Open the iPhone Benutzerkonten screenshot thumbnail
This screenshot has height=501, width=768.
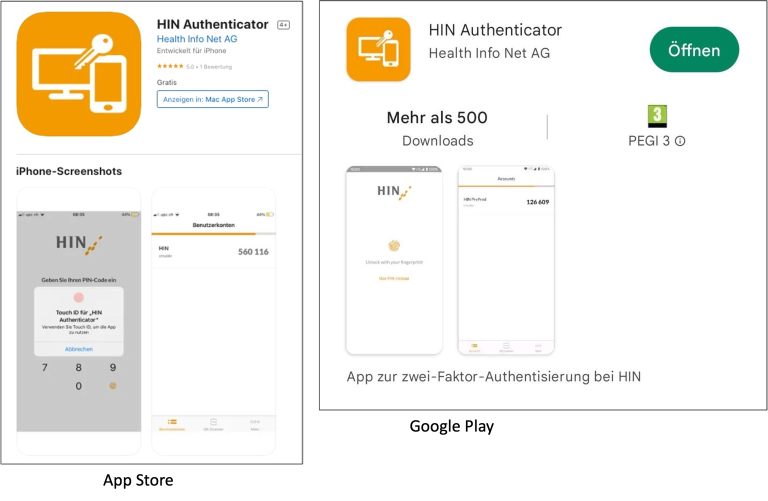pyautogui.click(x=214, y=321)
